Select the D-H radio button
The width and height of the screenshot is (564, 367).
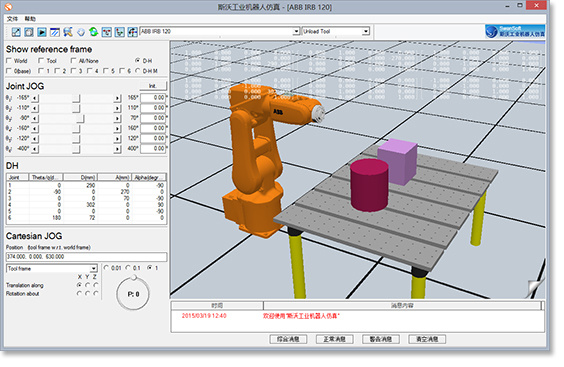tap(137, 60)
